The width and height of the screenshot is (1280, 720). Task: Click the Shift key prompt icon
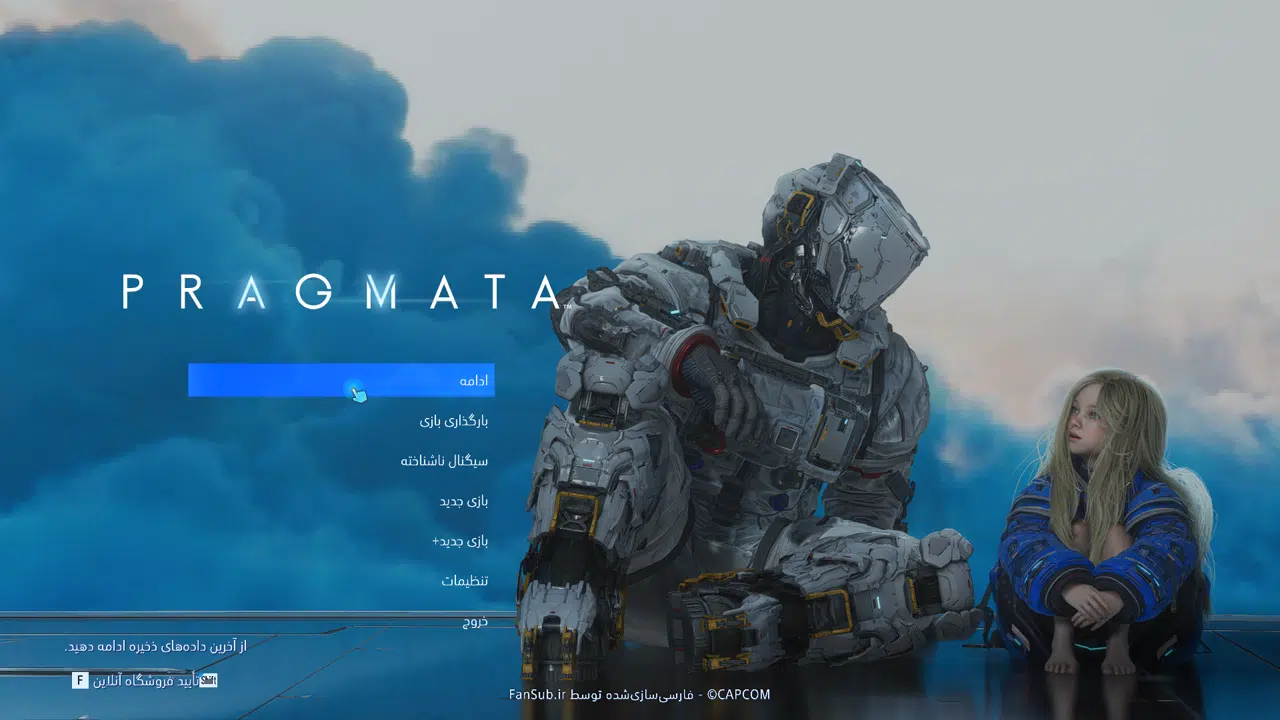209,681
